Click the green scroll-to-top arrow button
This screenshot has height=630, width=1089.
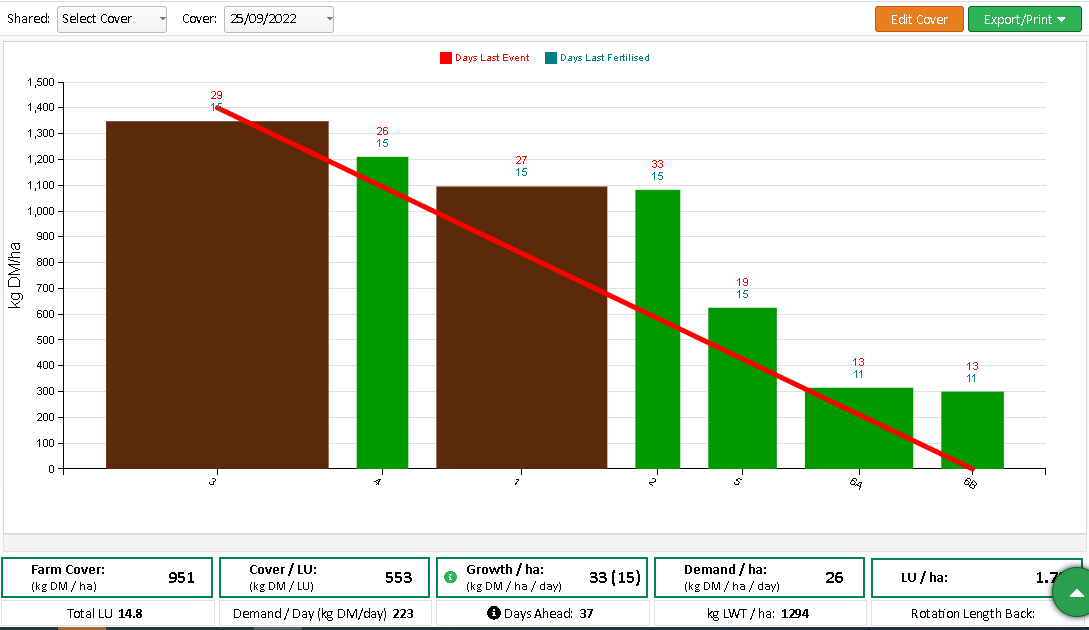[x=1074, y=592]
